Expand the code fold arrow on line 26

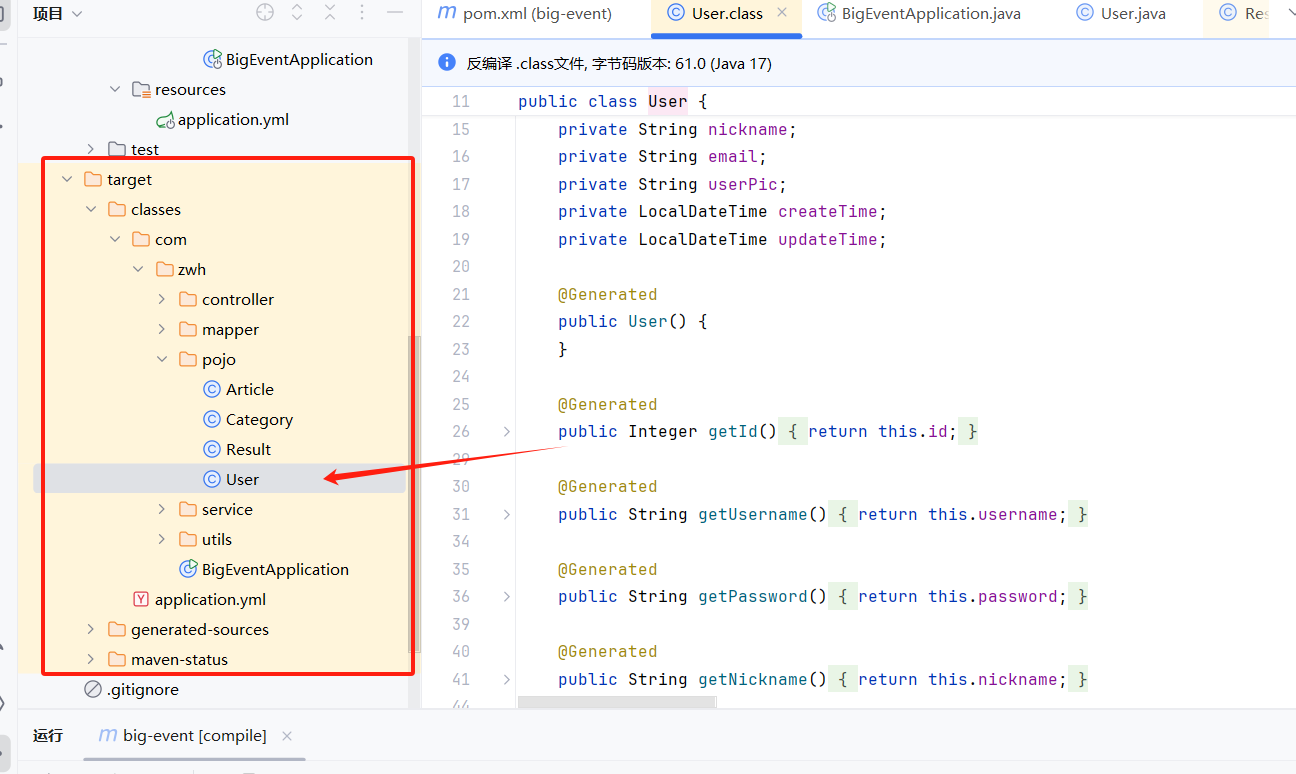click(506, 431)
